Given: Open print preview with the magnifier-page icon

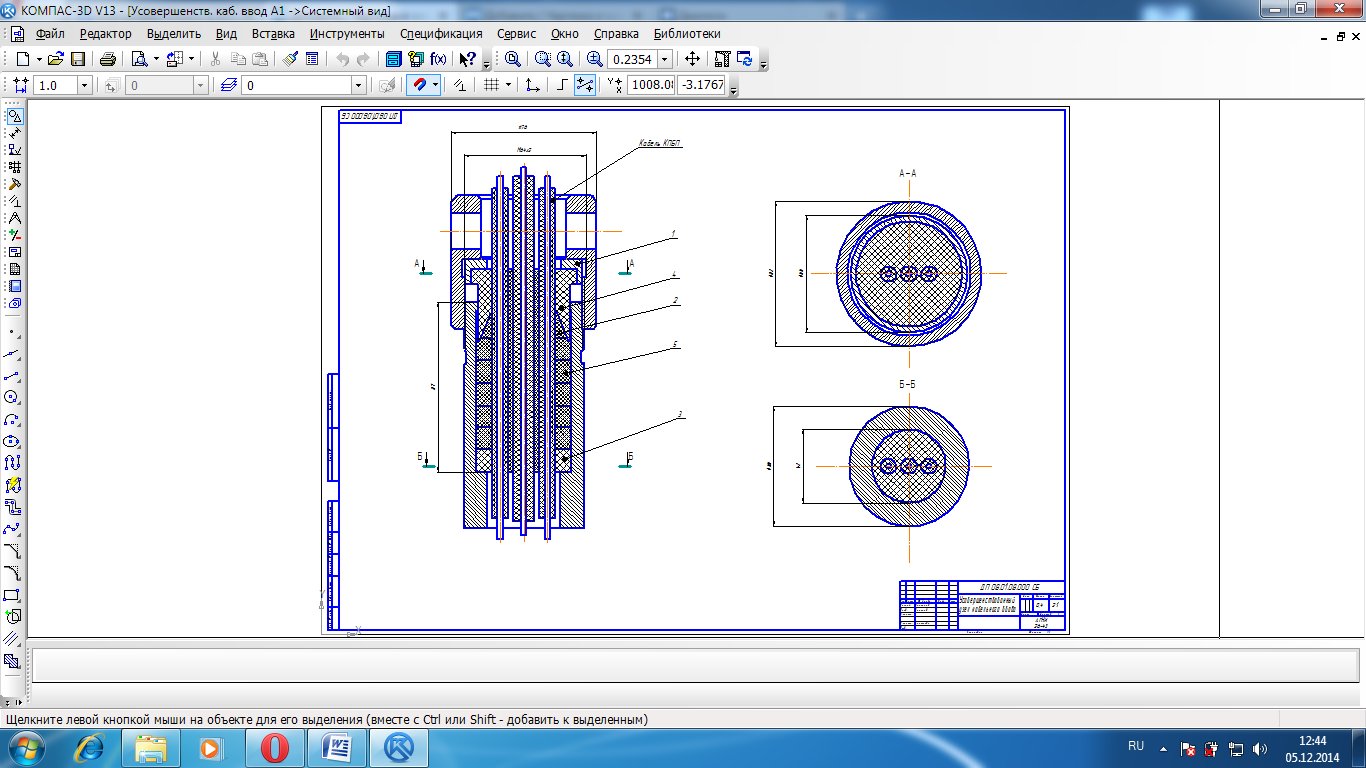Looking at the screenshot, I should click(x=140, y=59).
